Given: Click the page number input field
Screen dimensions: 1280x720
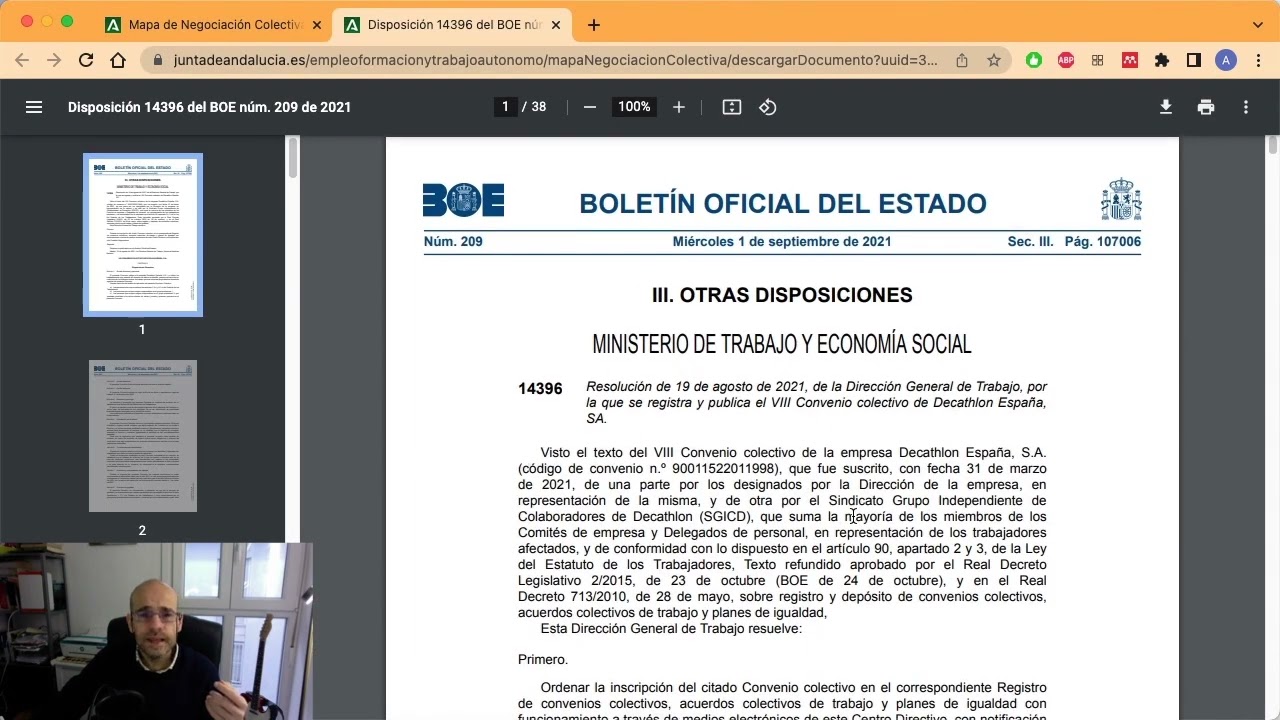Looking at the screenshot, I should point(505,107).
